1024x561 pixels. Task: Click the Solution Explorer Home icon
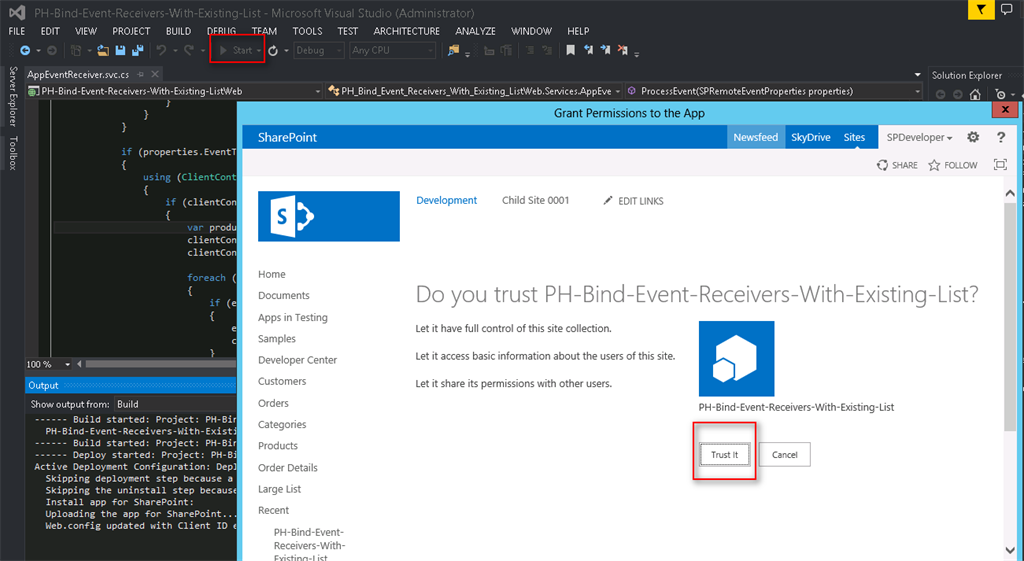pyautogui.click(x=975, y=94)
